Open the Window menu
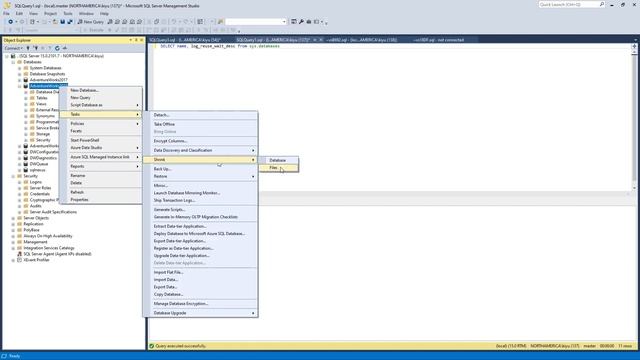Viewport: 640px width, 360px height. 86,13
